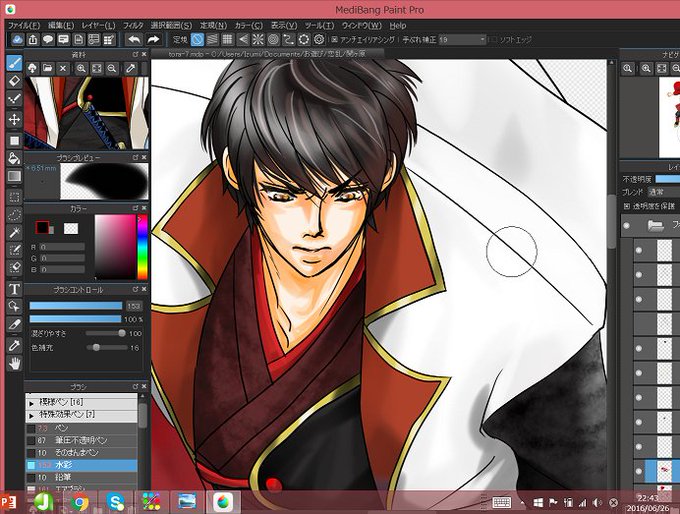Click the color hue strip
Screen dimensions: 680x514
click(142, 247)
